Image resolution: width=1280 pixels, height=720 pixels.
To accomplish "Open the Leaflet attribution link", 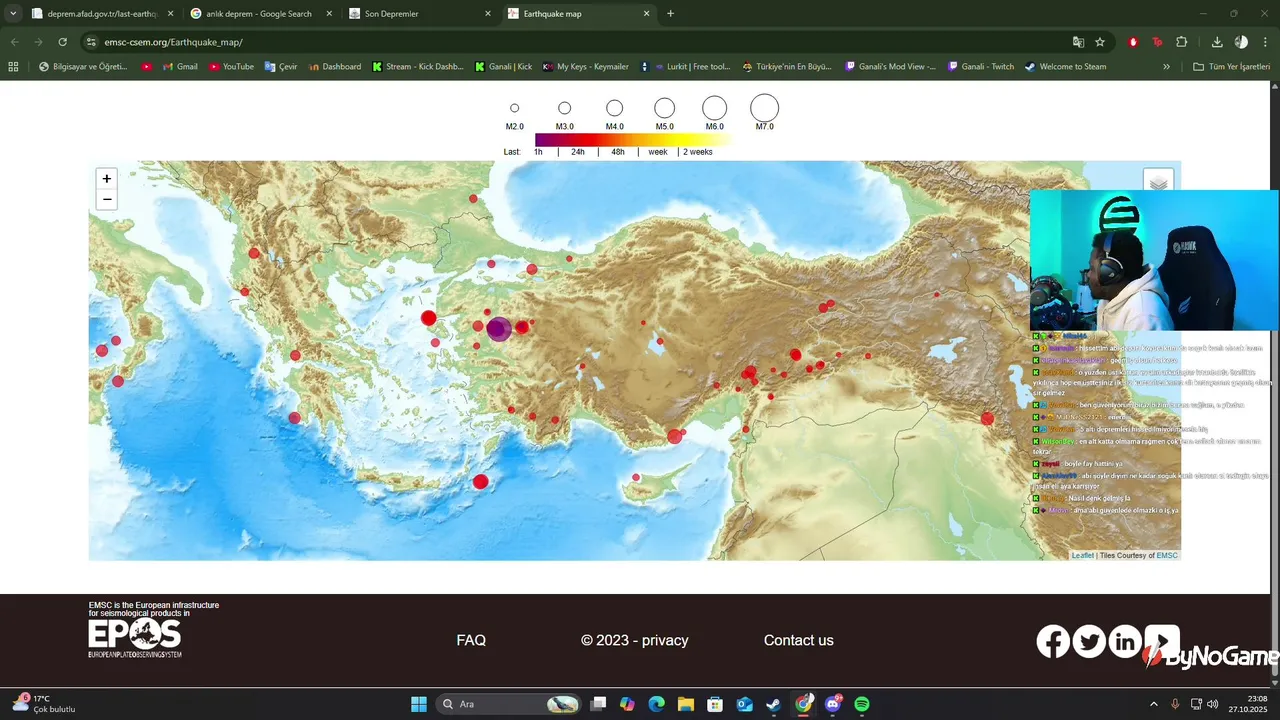I will click(1082, 555).
